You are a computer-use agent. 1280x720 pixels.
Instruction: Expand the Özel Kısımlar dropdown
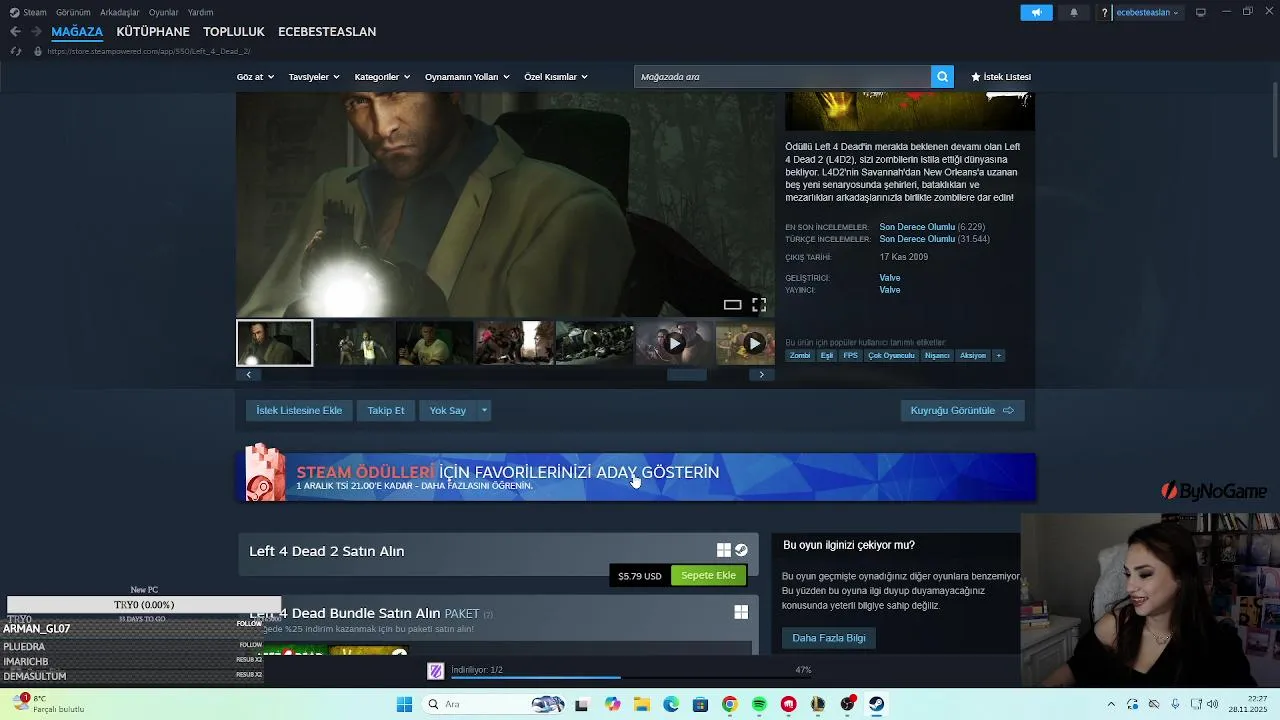pyautogui.click(x=556, y=77)
